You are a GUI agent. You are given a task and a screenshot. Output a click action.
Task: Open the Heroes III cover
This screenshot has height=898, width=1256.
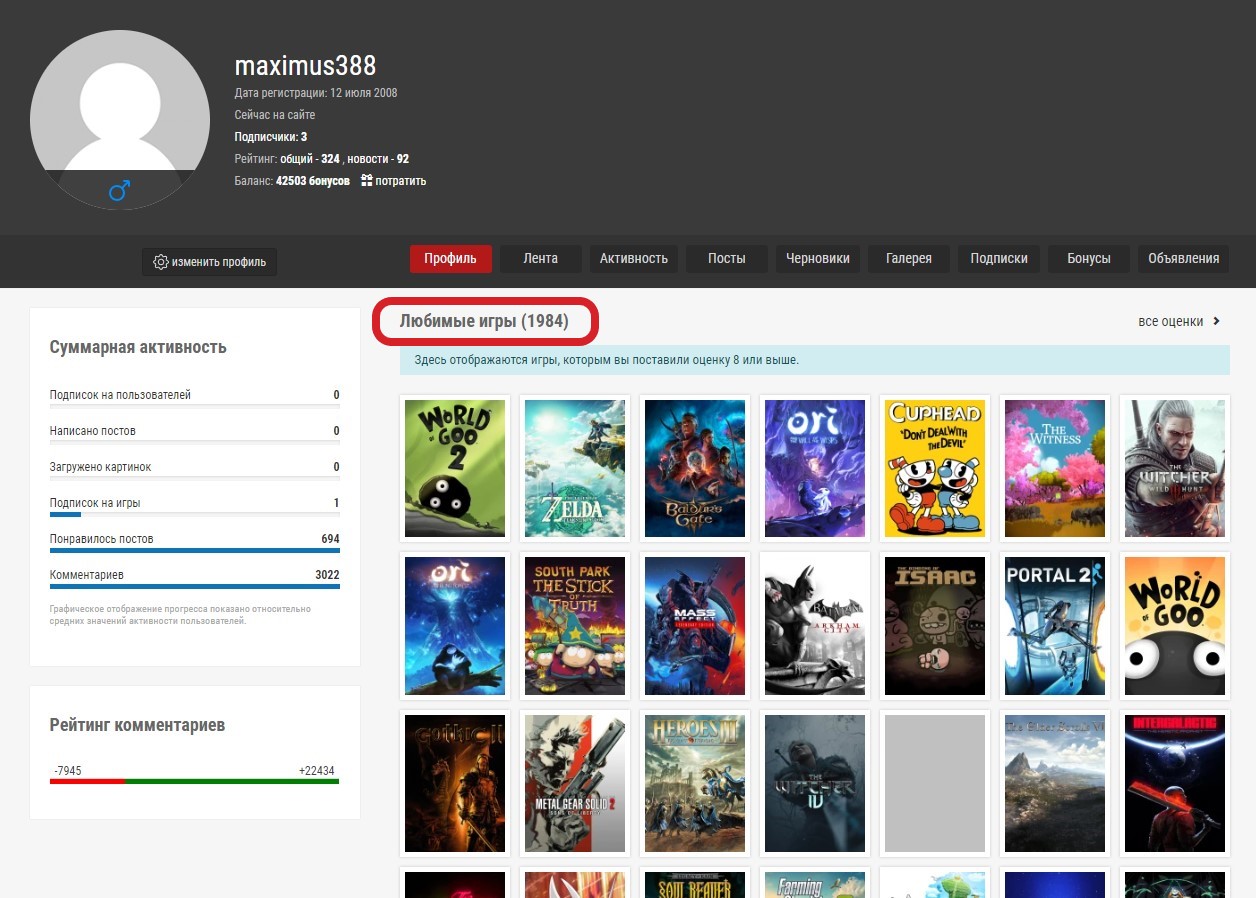point(695,783)
